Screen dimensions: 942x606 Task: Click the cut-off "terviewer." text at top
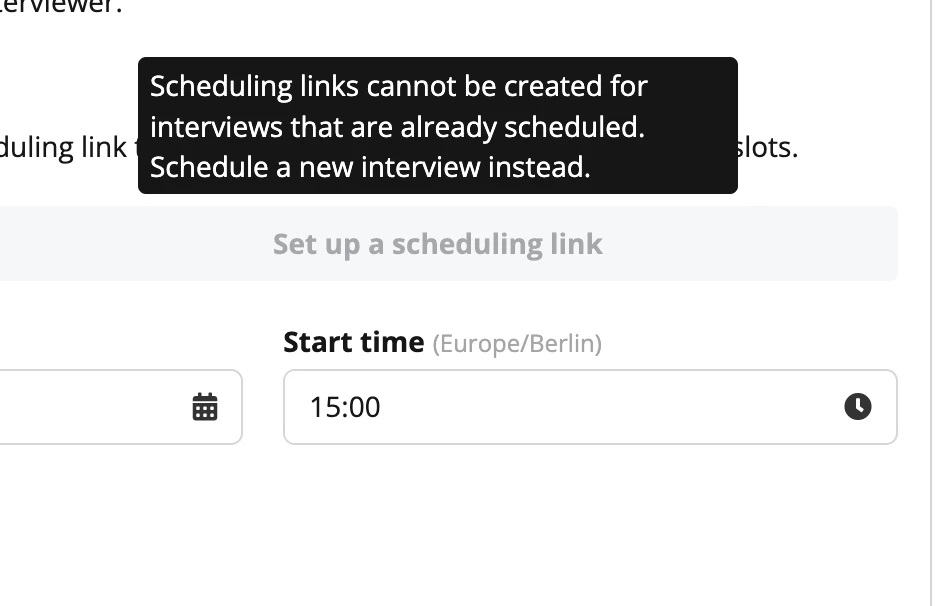pyautogui.click(x=61, y=7)
